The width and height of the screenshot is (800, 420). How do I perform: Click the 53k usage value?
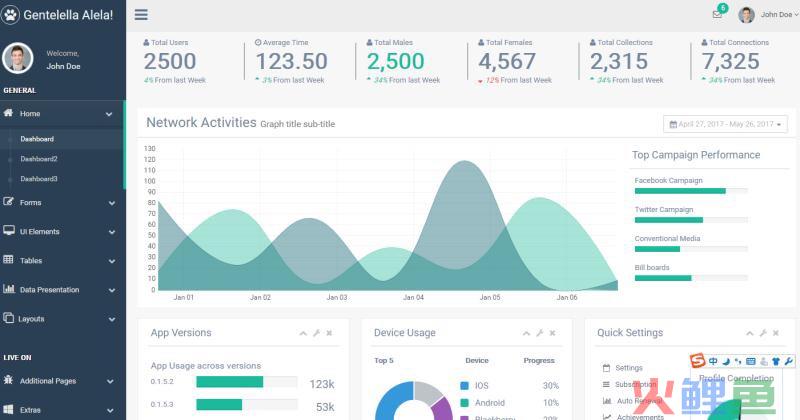[325, 407]
